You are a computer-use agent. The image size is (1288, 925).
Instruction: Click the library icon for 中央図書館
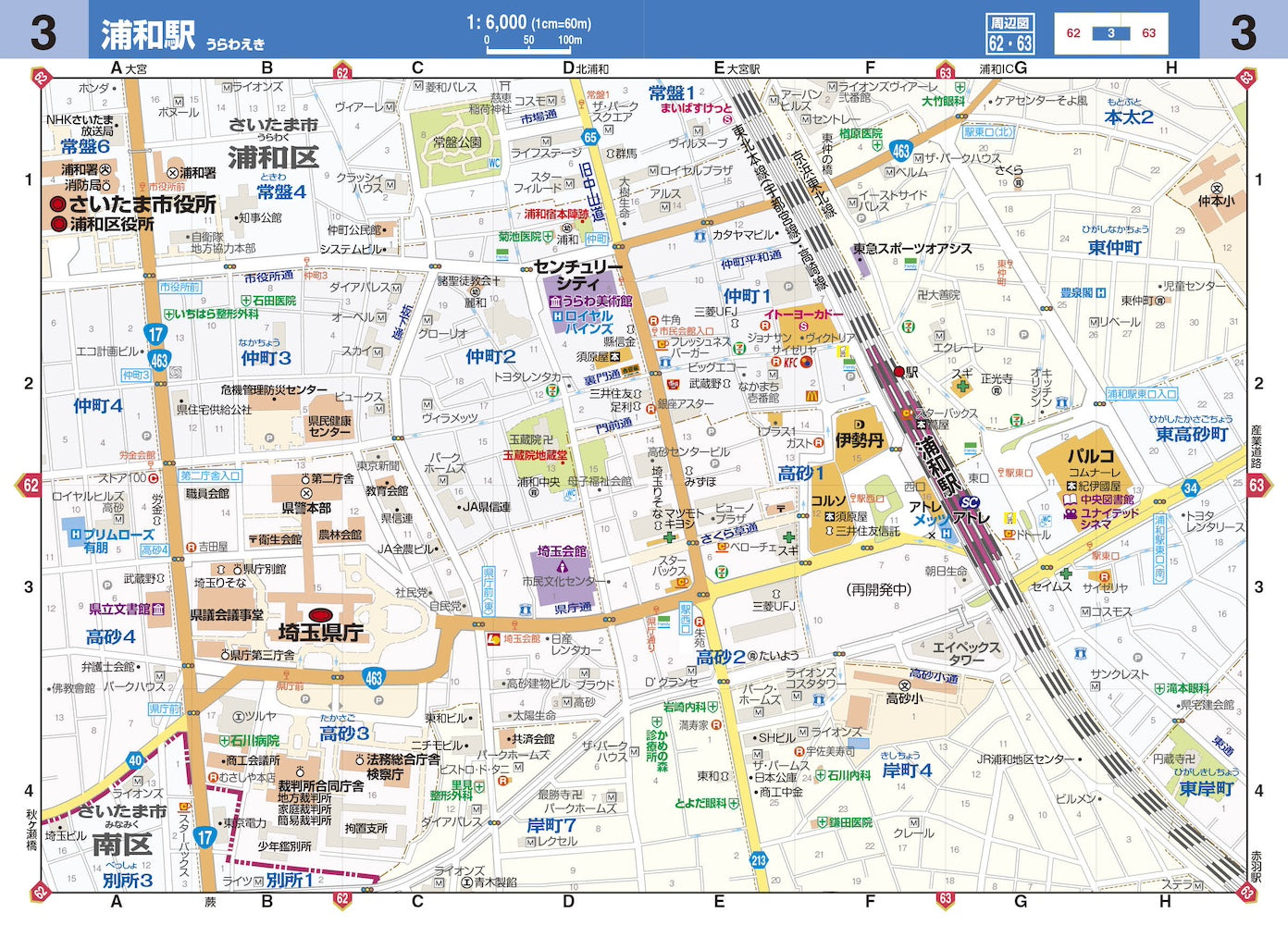click(1071, 499)
